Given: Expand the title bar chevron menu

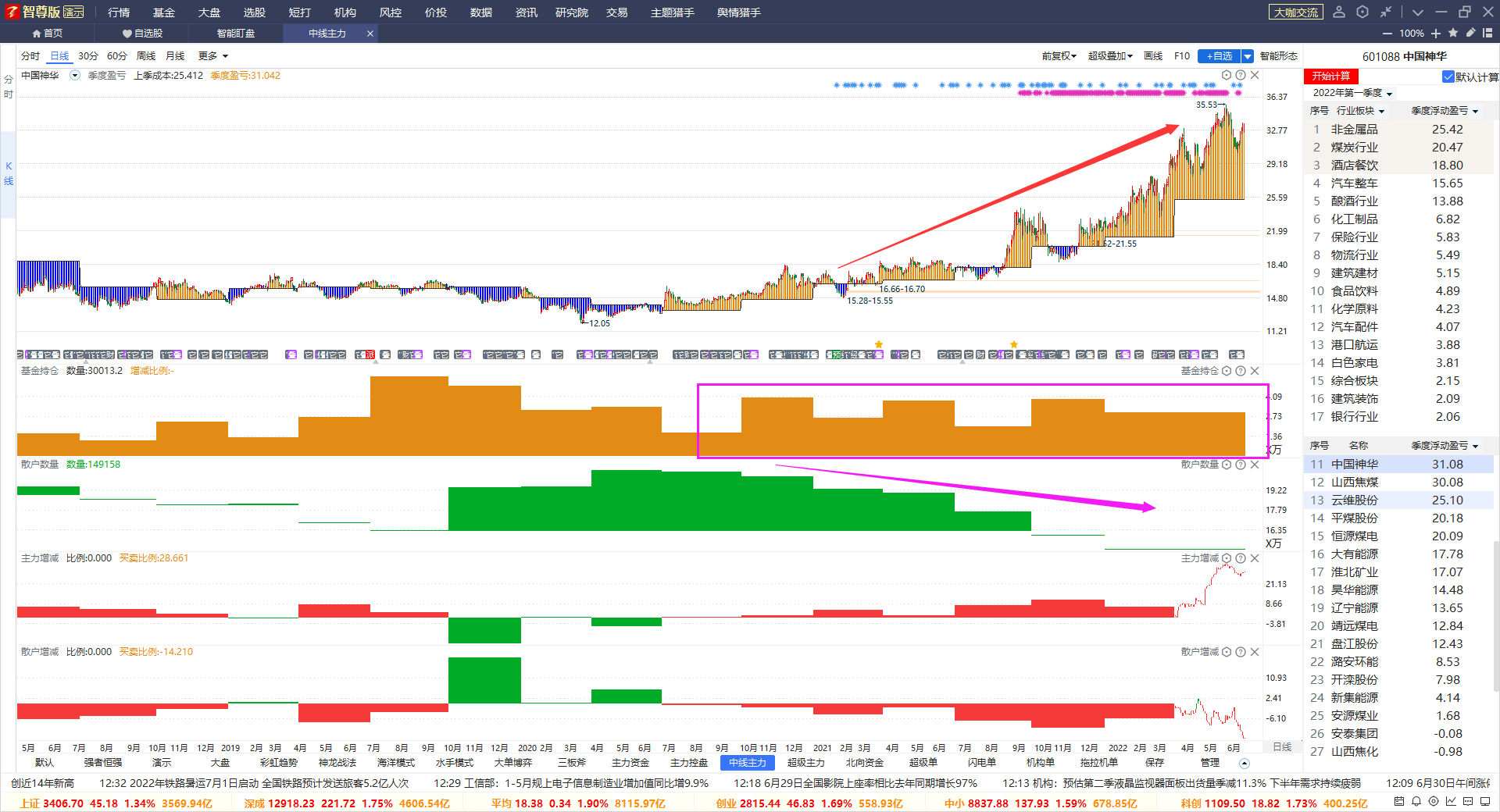Looking at the screenshot, I should (1418, 12).
